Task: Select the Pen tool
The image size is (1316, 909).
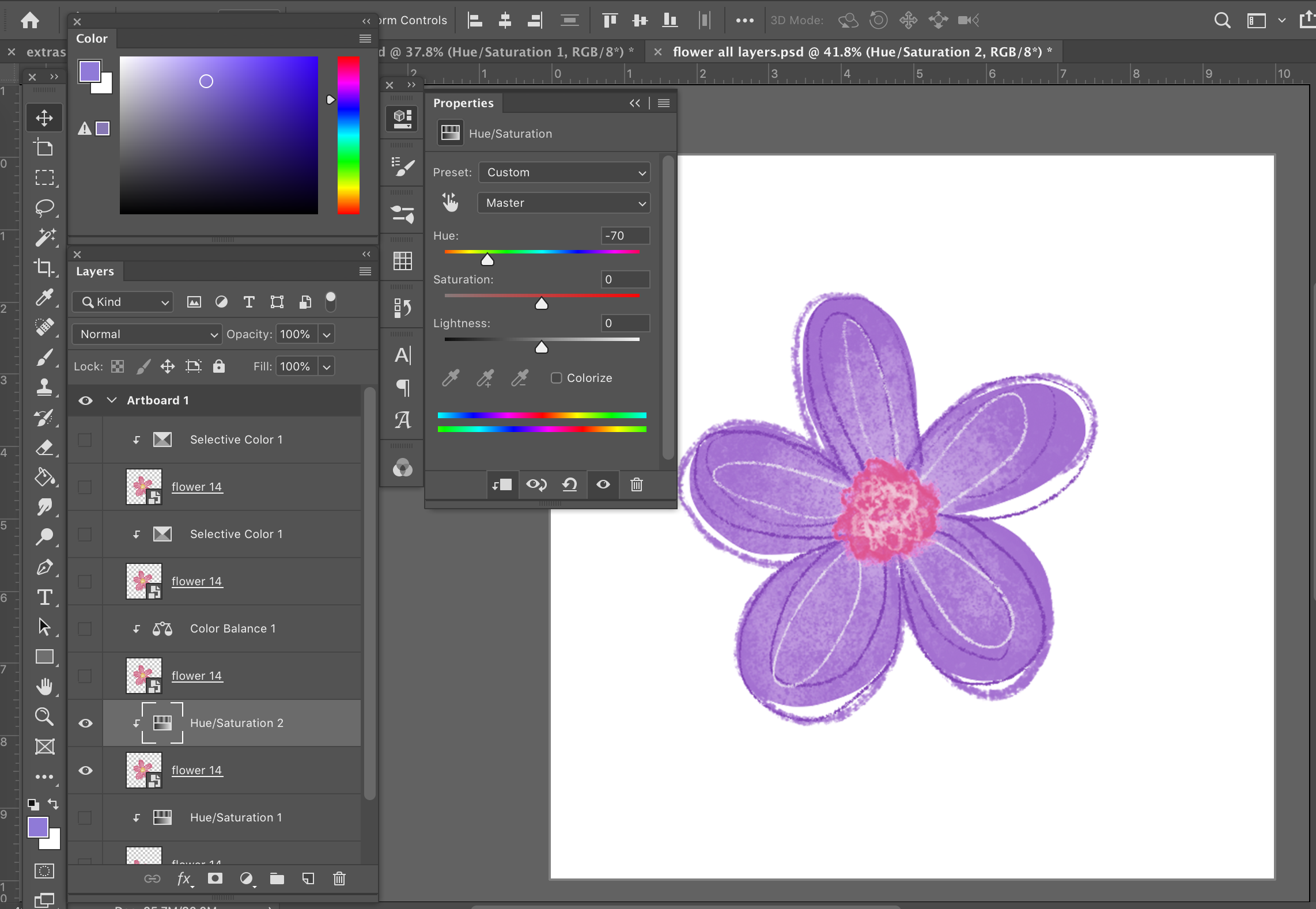Action: 44,567
